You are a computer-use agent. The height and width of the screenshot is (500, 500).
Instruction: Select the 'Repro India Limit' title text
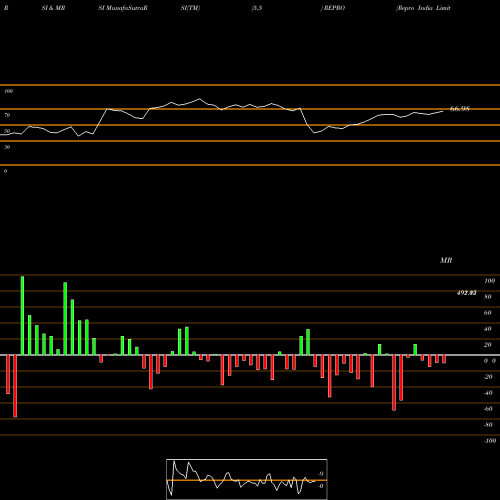click(x=423, y=8)
